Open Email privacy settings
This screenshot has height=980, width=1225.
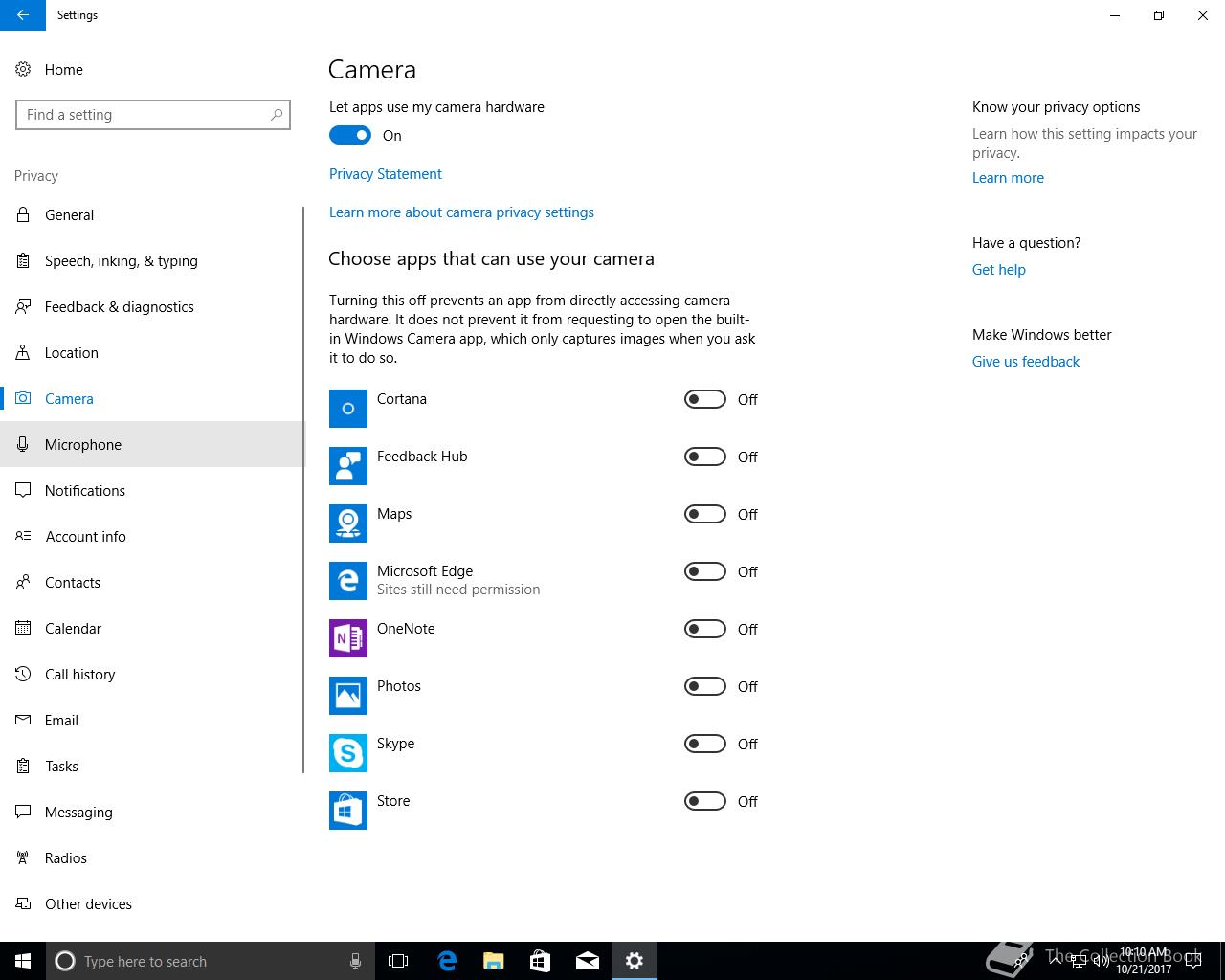151,720
